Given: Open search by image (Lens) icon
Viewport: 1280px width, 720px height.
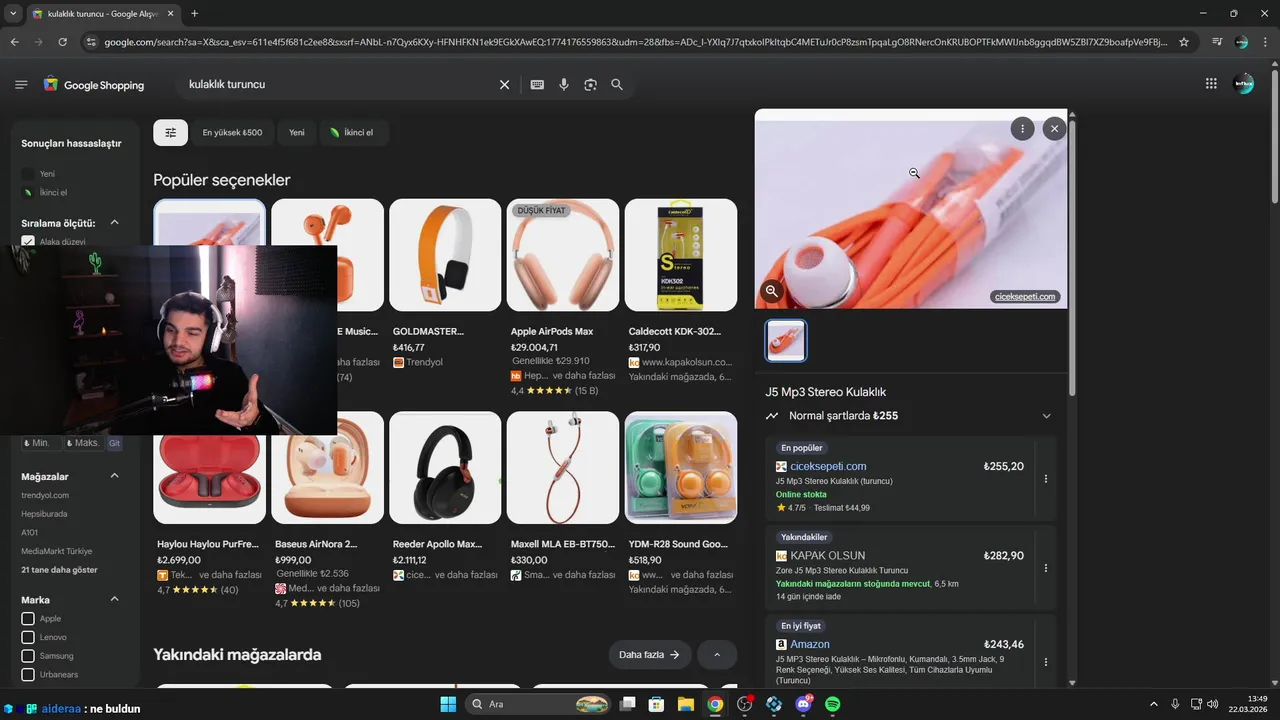Looking at the screenshot, I should (590, 85).
